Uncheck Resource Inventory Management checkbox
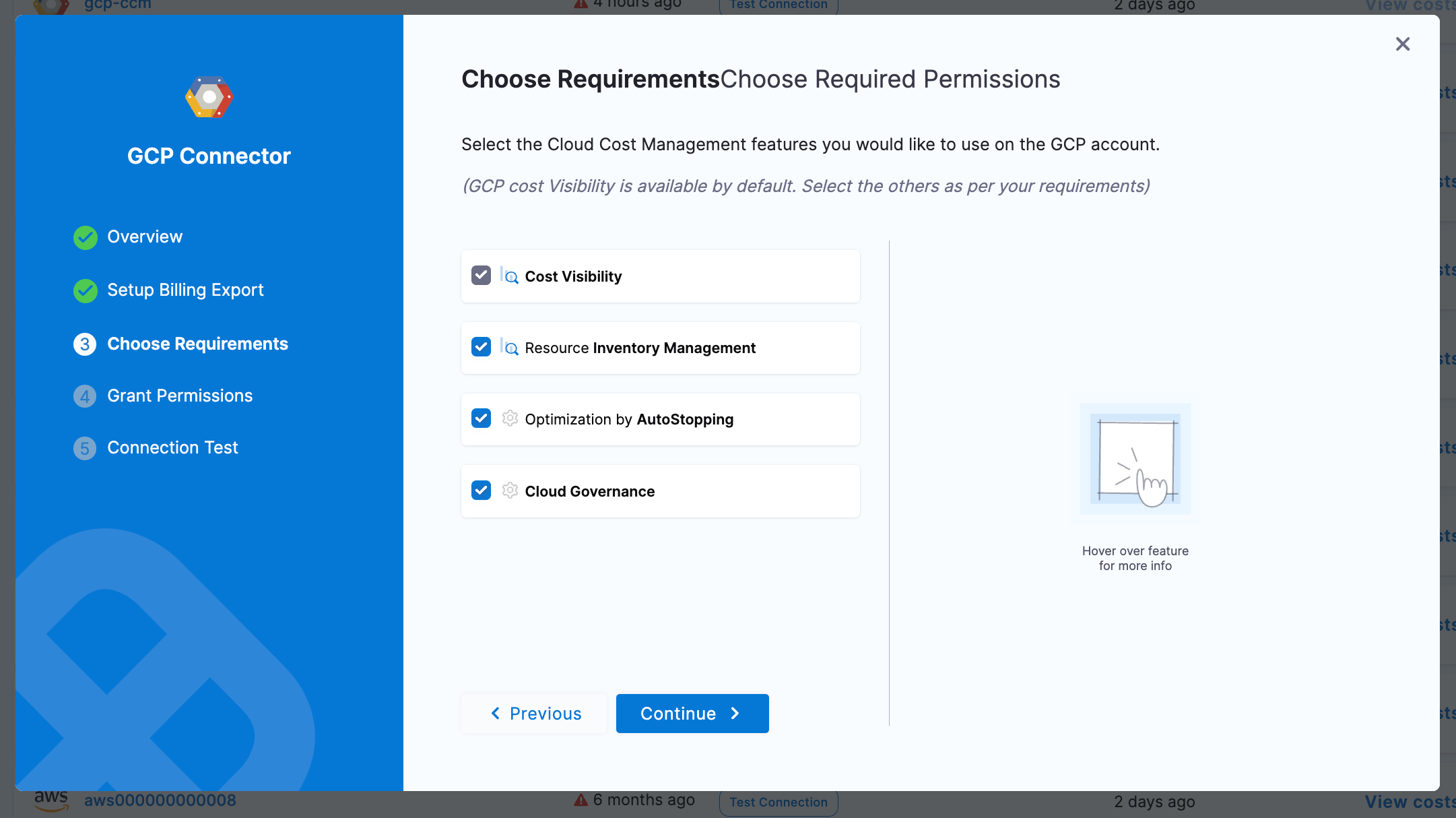The width and height of the screenshot is (1456, 818). click(481, 347)
